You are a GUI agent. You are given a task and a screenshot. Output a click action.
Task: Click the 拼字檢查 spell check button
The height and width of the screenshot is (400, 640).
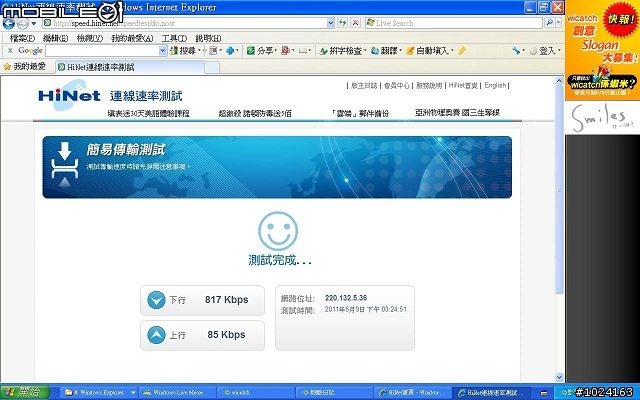pyautogui.click(x=341, y=51)
